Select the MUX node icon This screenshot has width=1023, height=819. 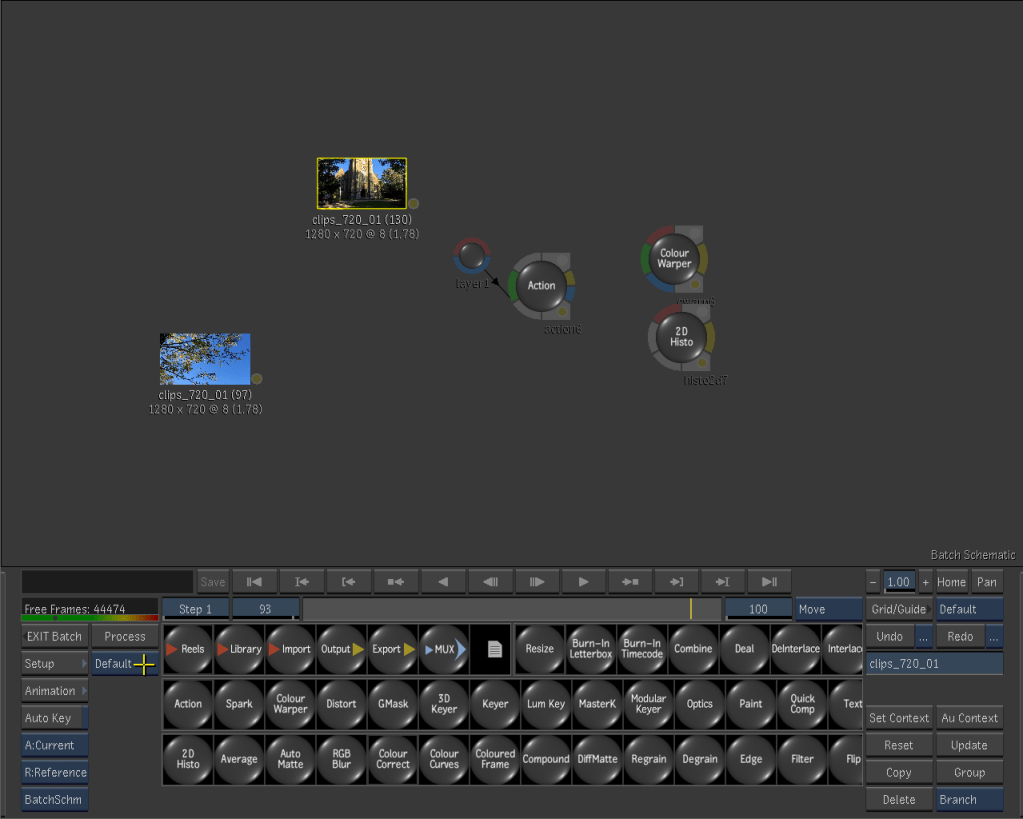coord(444,649)
